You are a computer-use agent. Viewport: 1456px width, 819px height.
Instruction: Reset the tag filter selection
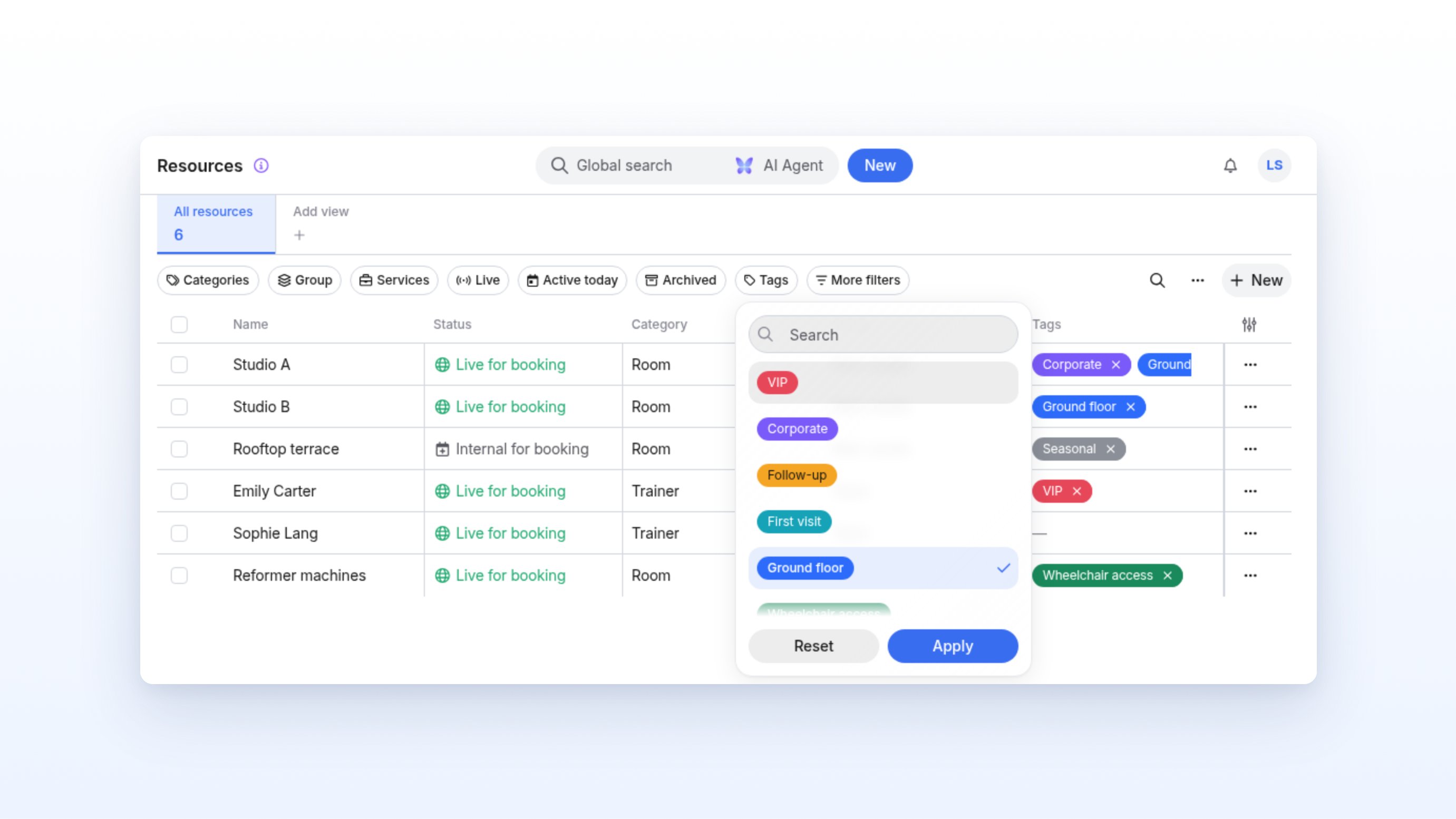point(813,646)
